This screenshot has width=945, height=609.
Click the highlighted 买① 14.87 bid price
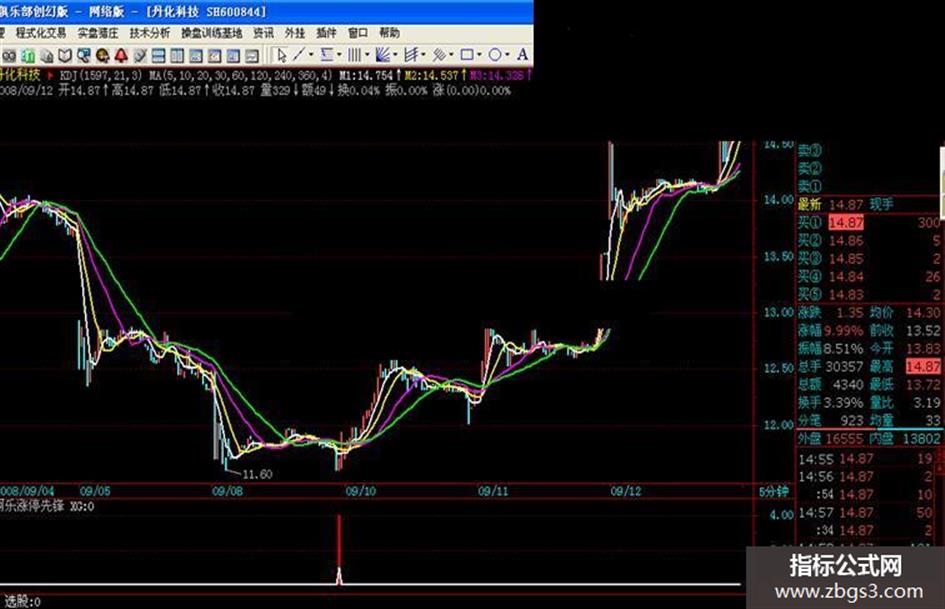click(x=846, y=222)
